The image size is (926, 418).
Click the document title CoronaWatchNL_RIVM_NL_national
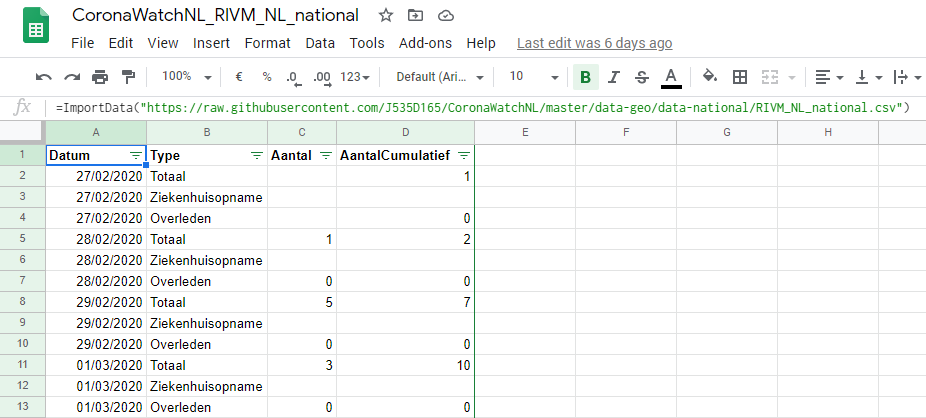(215, 15)
